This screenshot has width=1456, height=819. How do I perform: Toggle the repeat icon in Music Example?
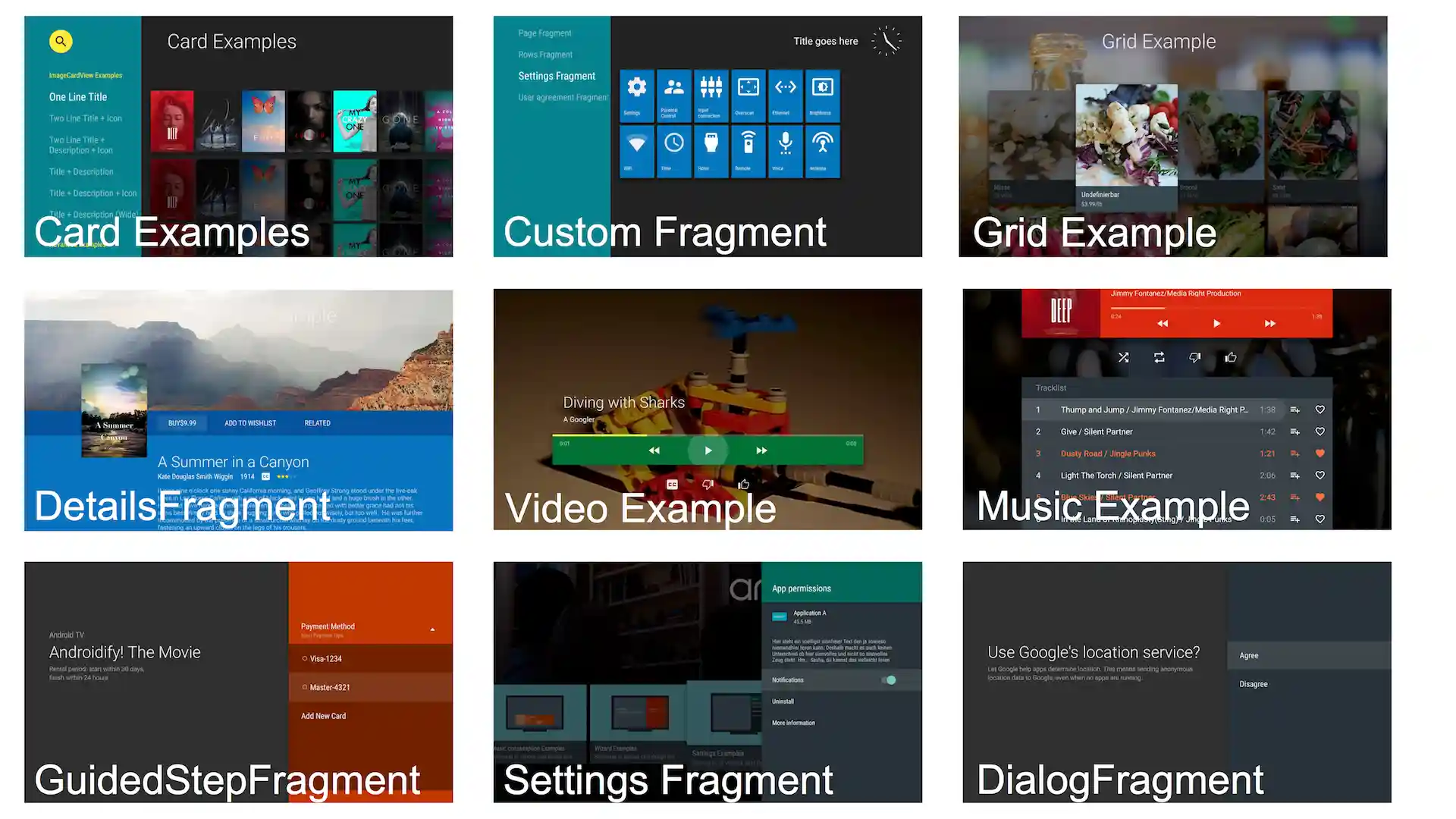click(x=1159, y=357)
